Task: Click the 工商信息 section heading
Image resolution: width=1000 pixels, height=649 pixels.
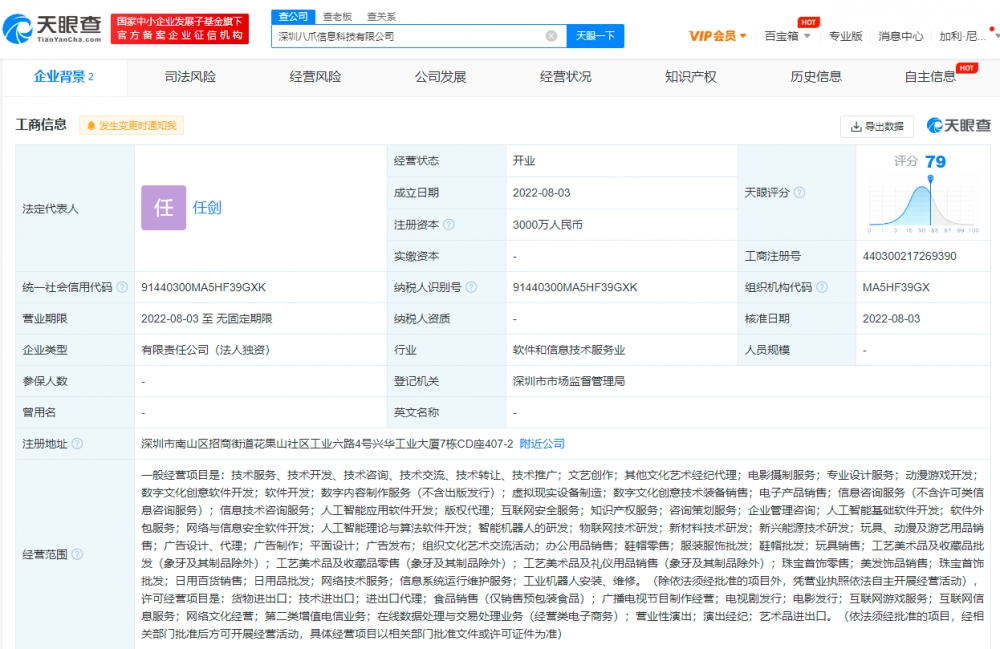Action: click(41, 125)
